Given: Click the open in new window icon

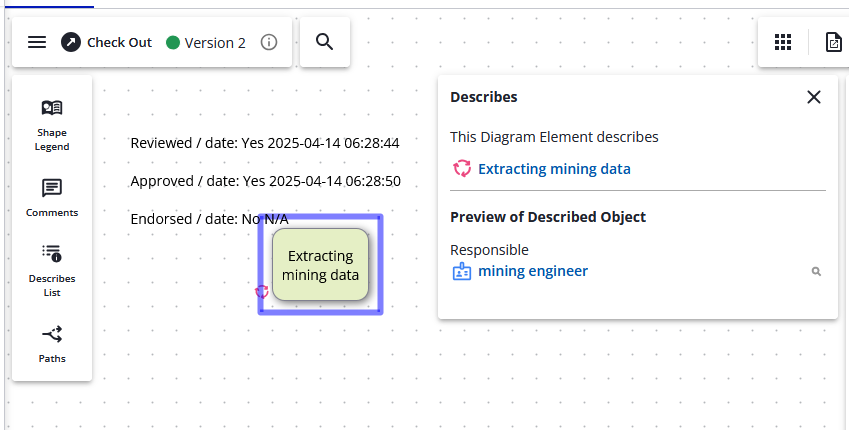Looking at the screenshot, I should (x=832, y=42).
